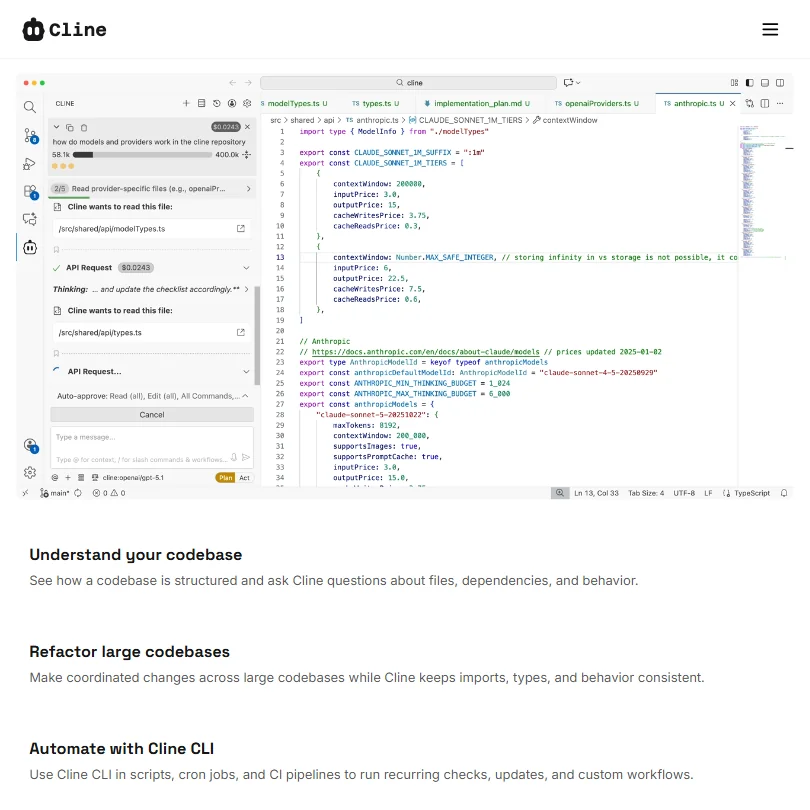Expand the in-progress API Request... row

(152, 371)
